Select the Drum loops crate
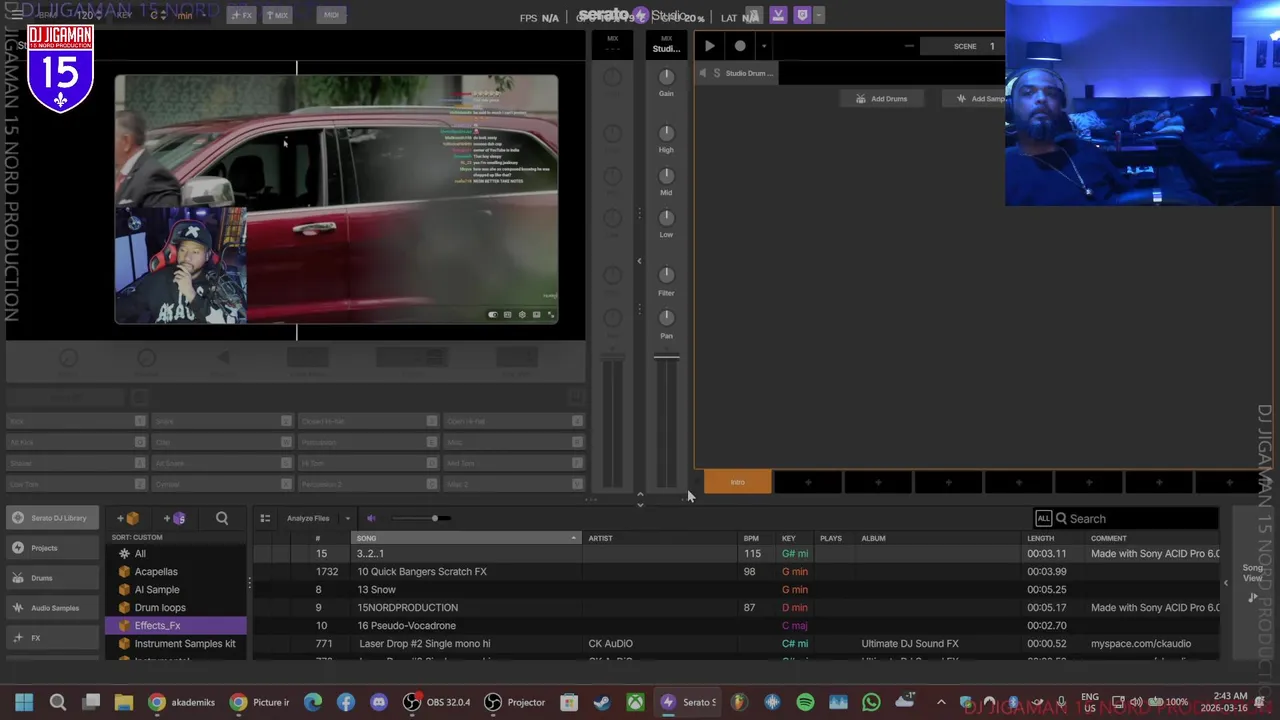Viewport: 1280px width, 720px height. click(x=176, y=608)
